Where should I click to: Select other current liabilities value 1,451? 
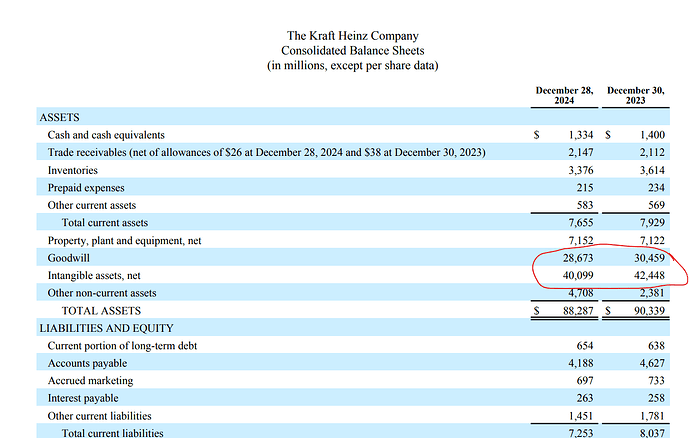(580, 416)
